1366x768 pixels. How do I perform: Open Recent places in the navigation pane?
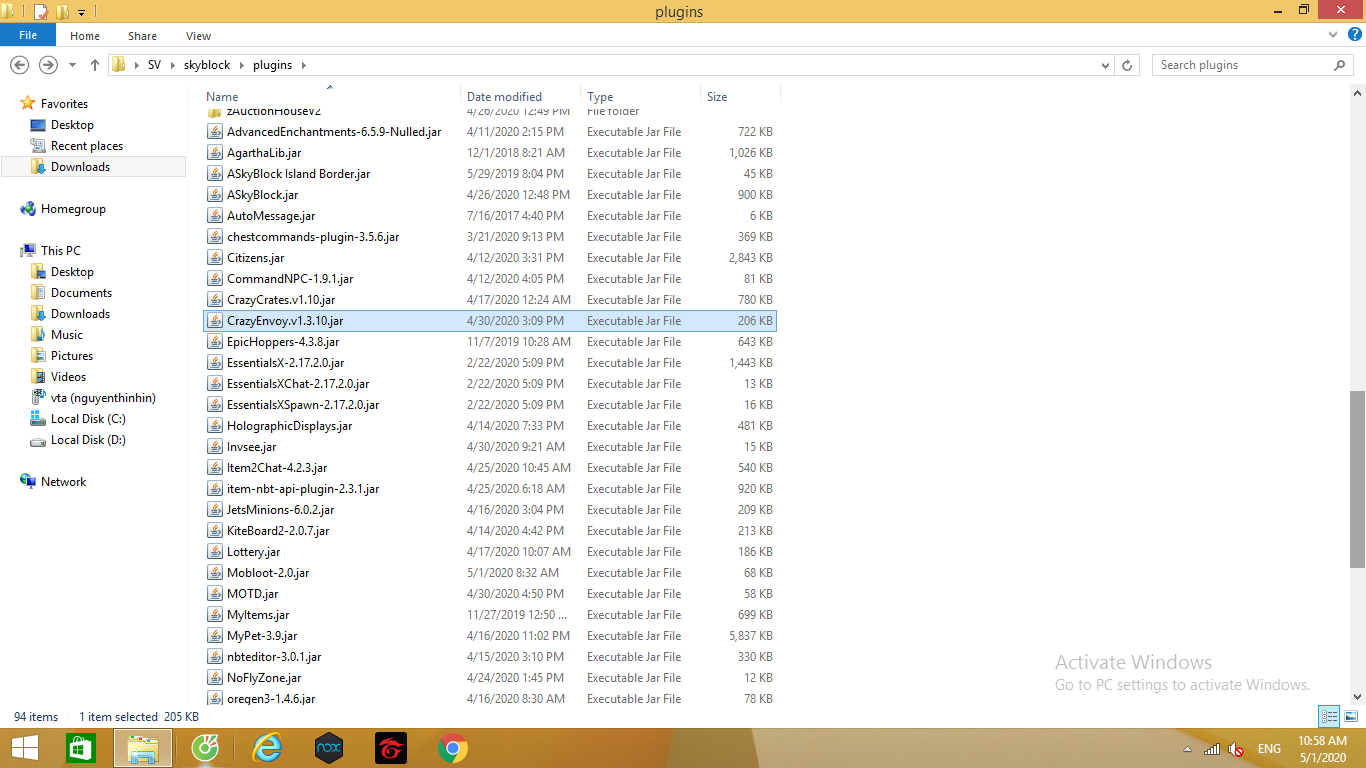pyautogui.click(x=86, y=146)
